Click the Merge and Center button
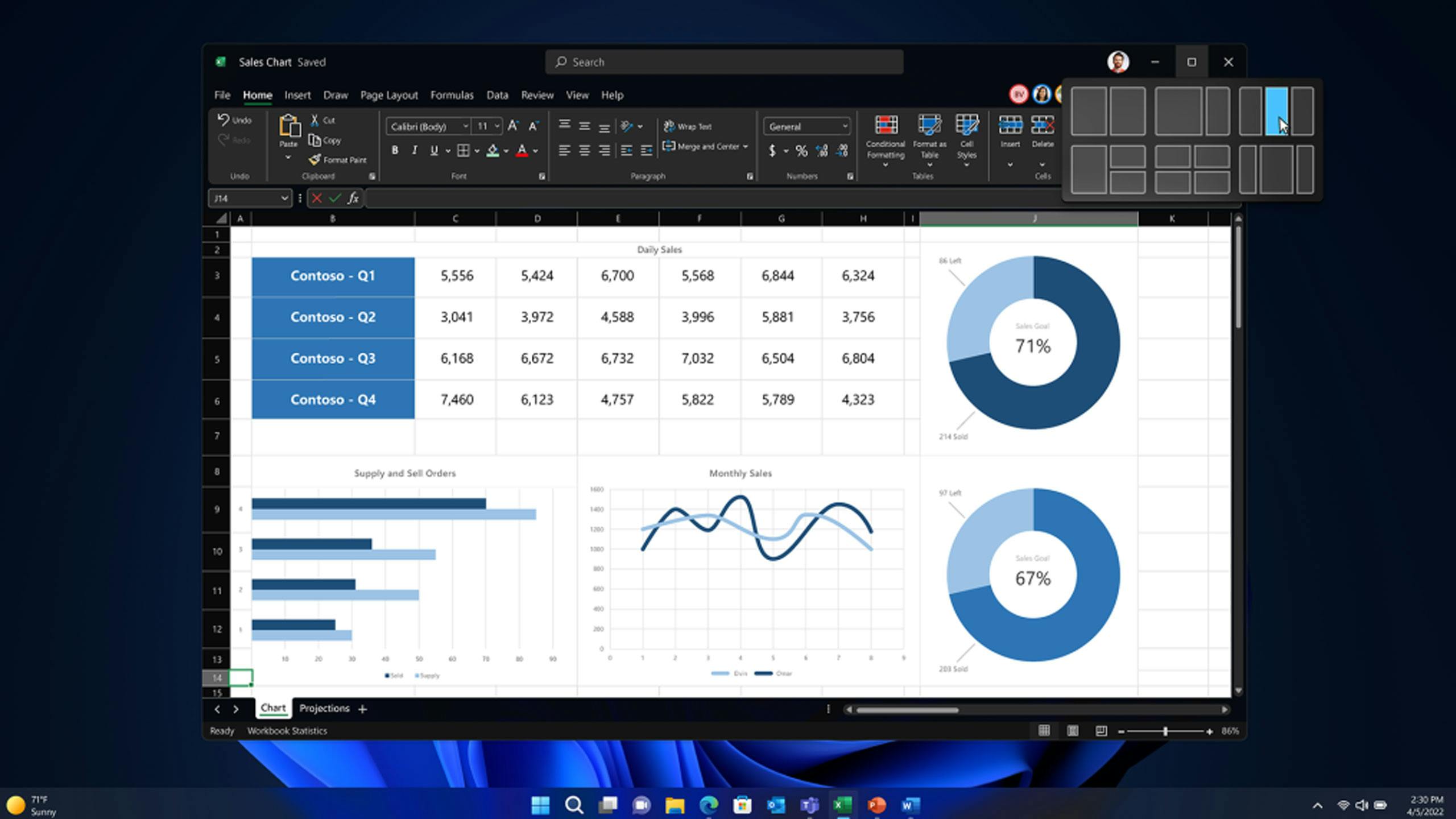Viewport: 1456px width, 819px height. point(706,146)
